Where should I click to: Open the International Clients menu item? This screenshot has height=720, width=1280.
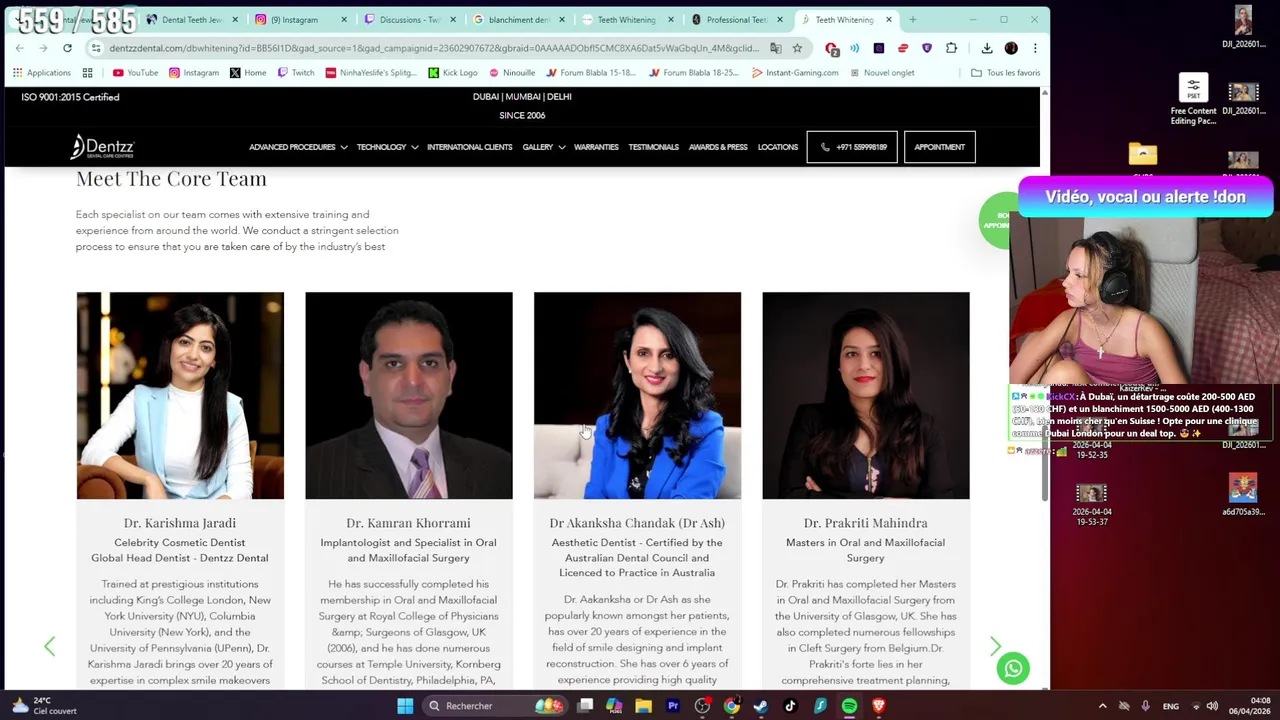click(x=469, y=147)
